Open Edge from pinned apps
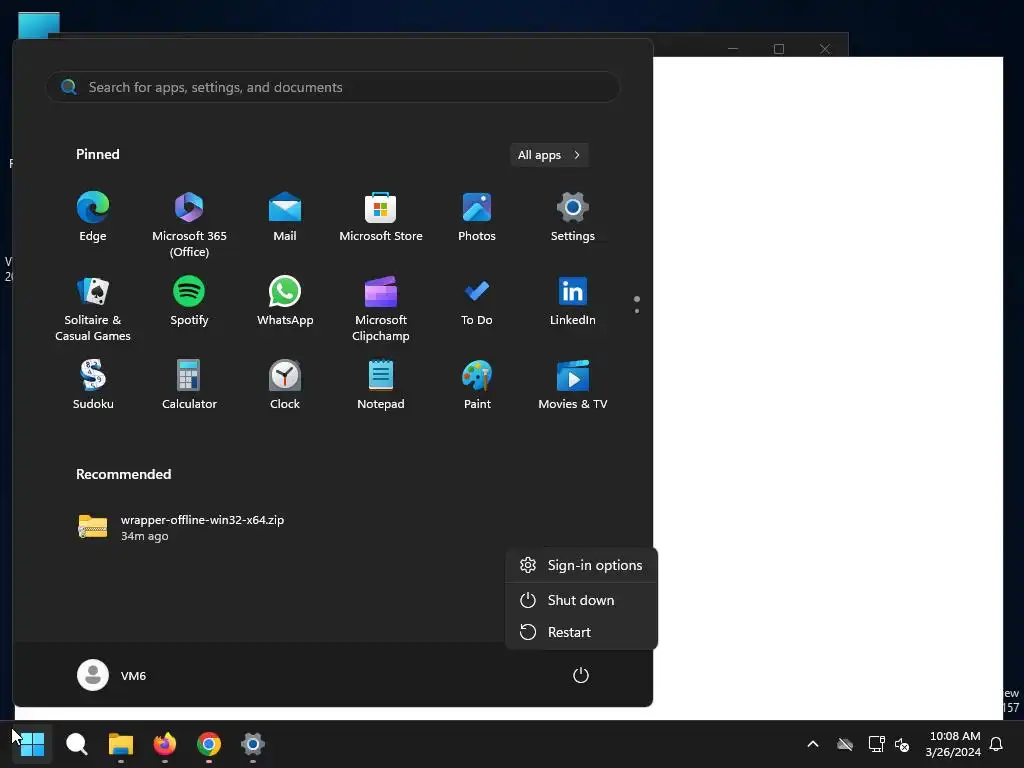Screen dimensions: 1024x768 [93, 217]
